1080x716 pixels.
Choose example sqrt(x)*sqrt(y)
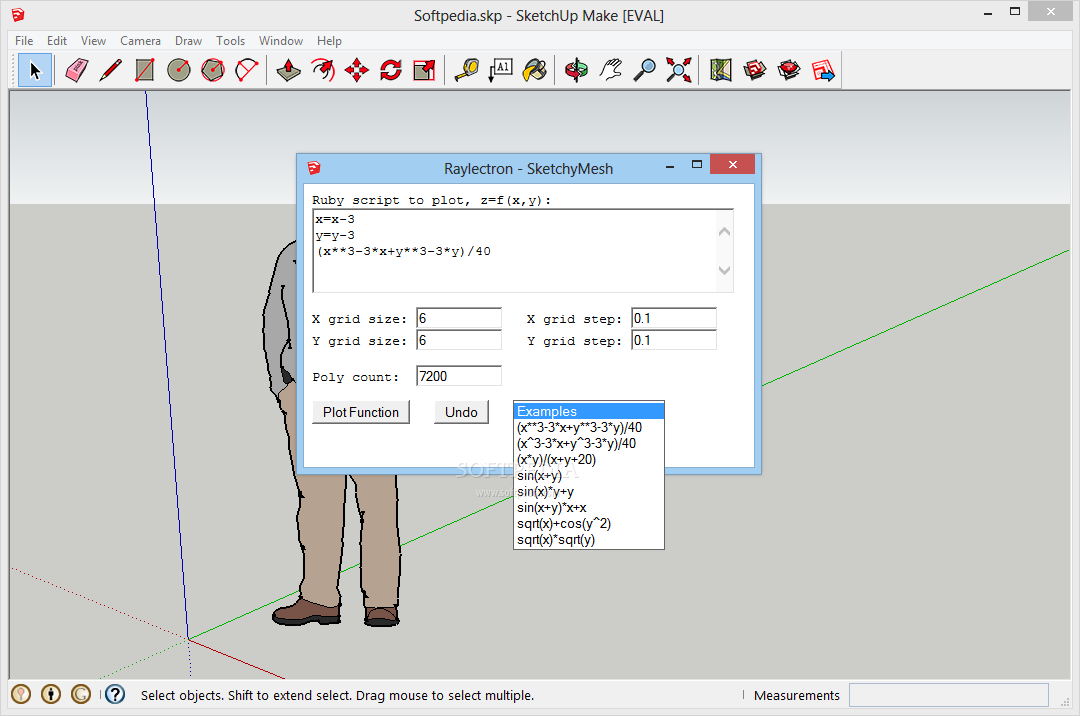(x=589, y=539)
